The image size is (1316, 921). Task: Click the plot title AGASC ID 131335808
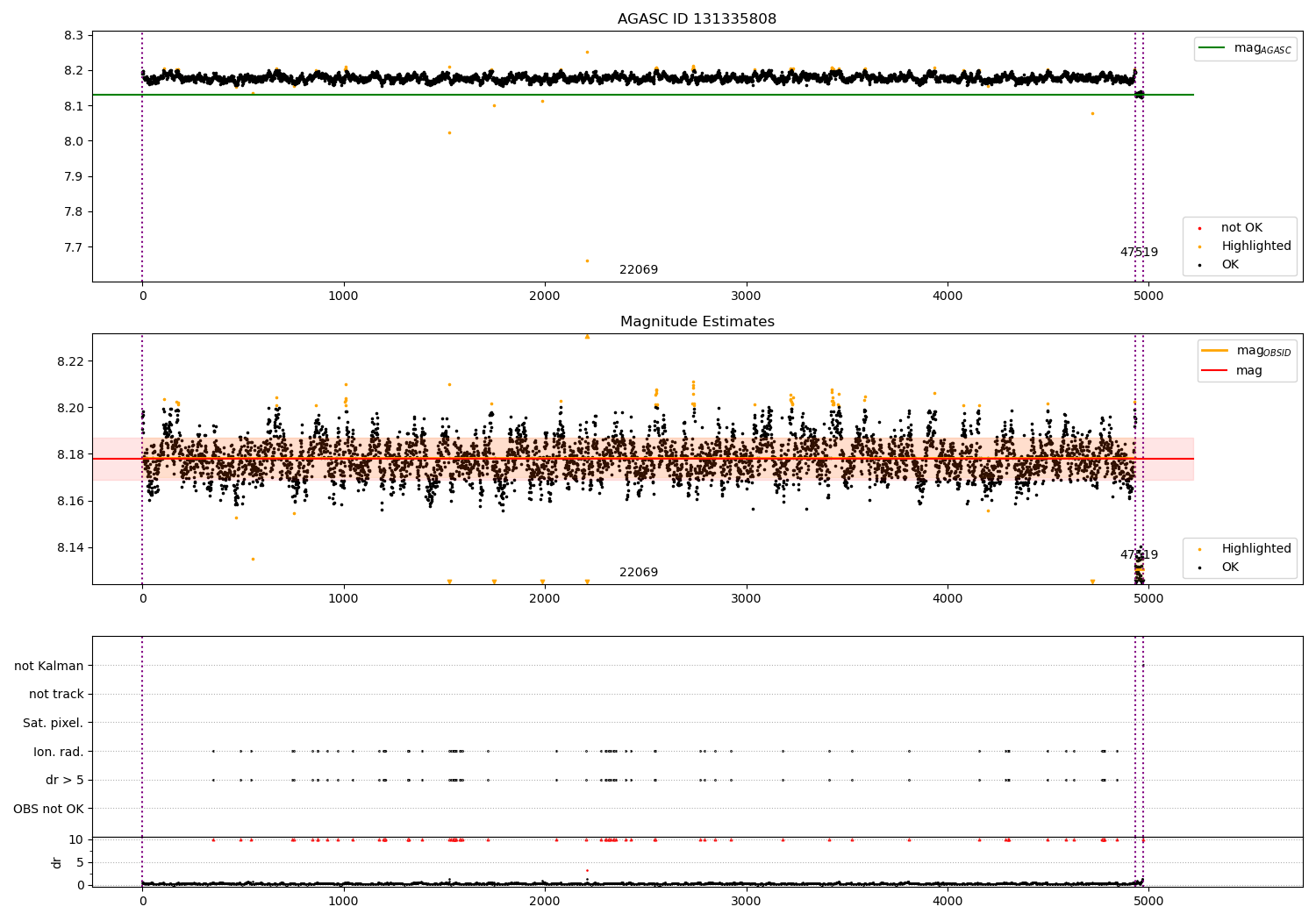pyautogui.click(x=697, y=19)
